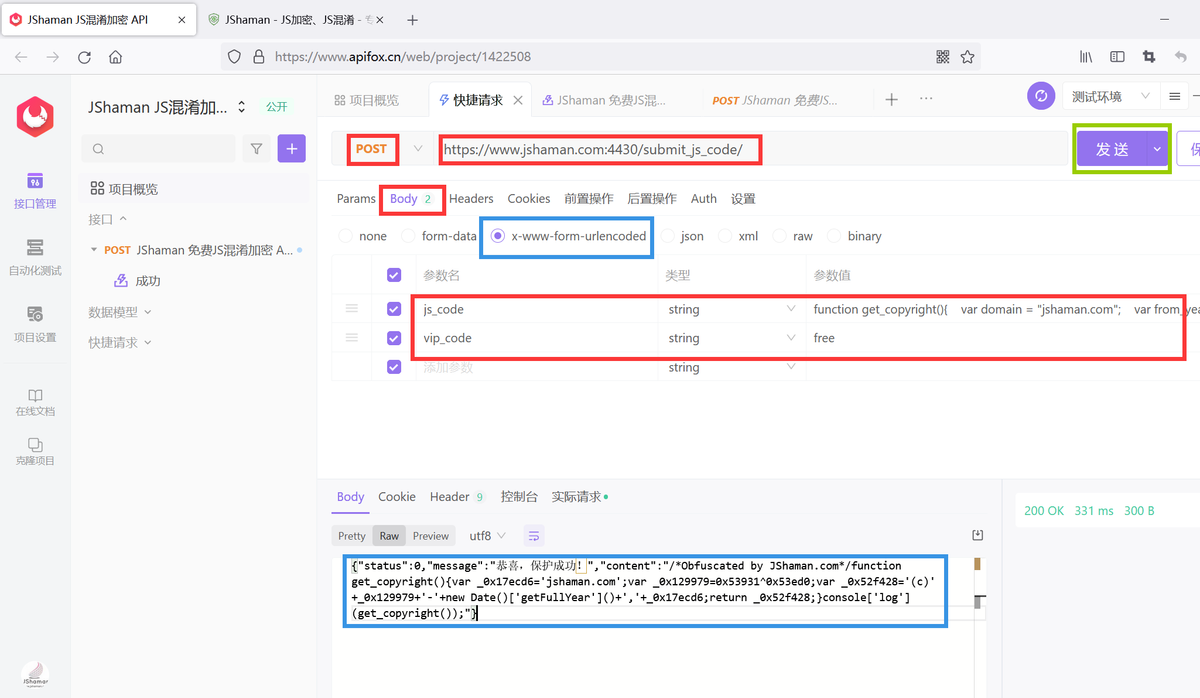Disable the vip_code parameter checkbox
The width and height of the screenshot is (1200, 698).
pyautogui.click(x=393, y=338)
